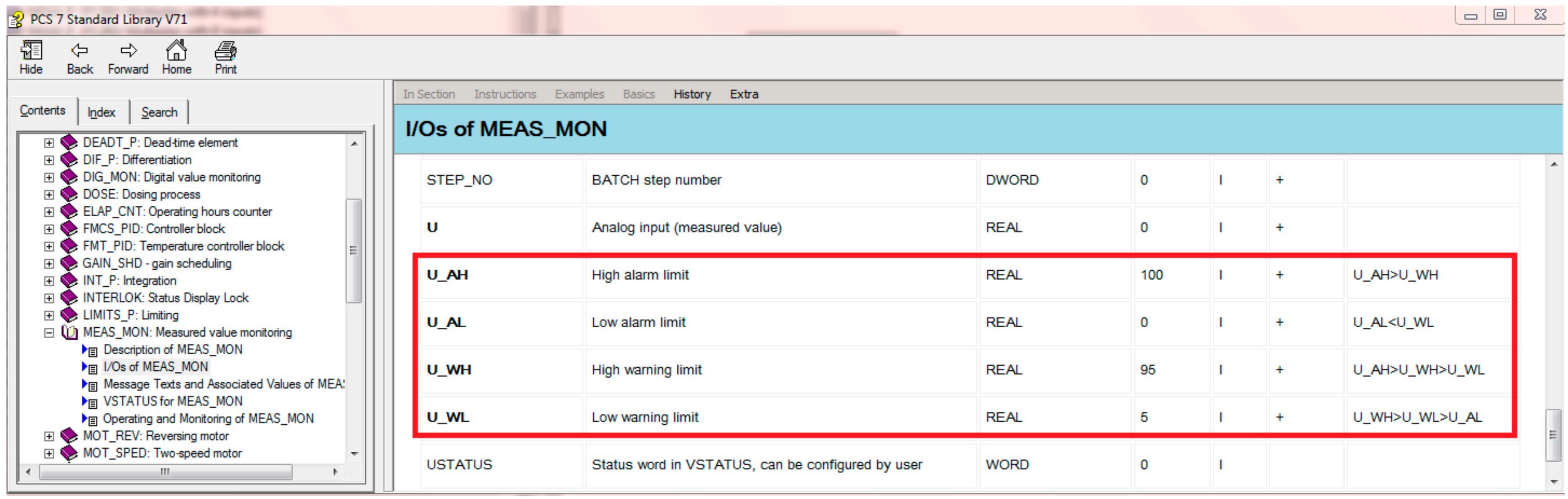This screenshot has height=499, width=1568.
Task: Click DOSE Dosing process book icon
Action: [x=69, y=194]
